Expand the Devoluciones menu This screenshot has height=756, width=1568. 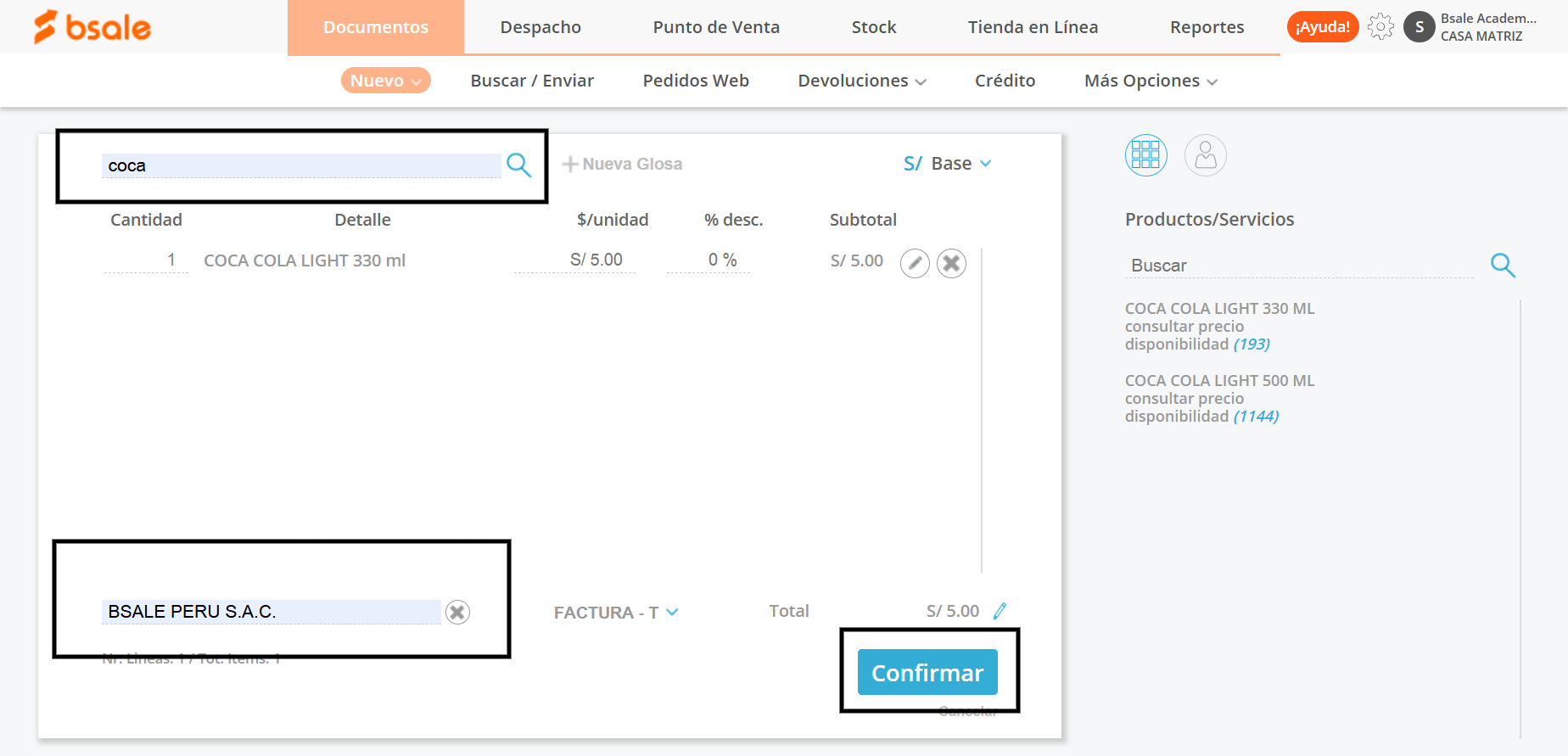coord(862,81)
